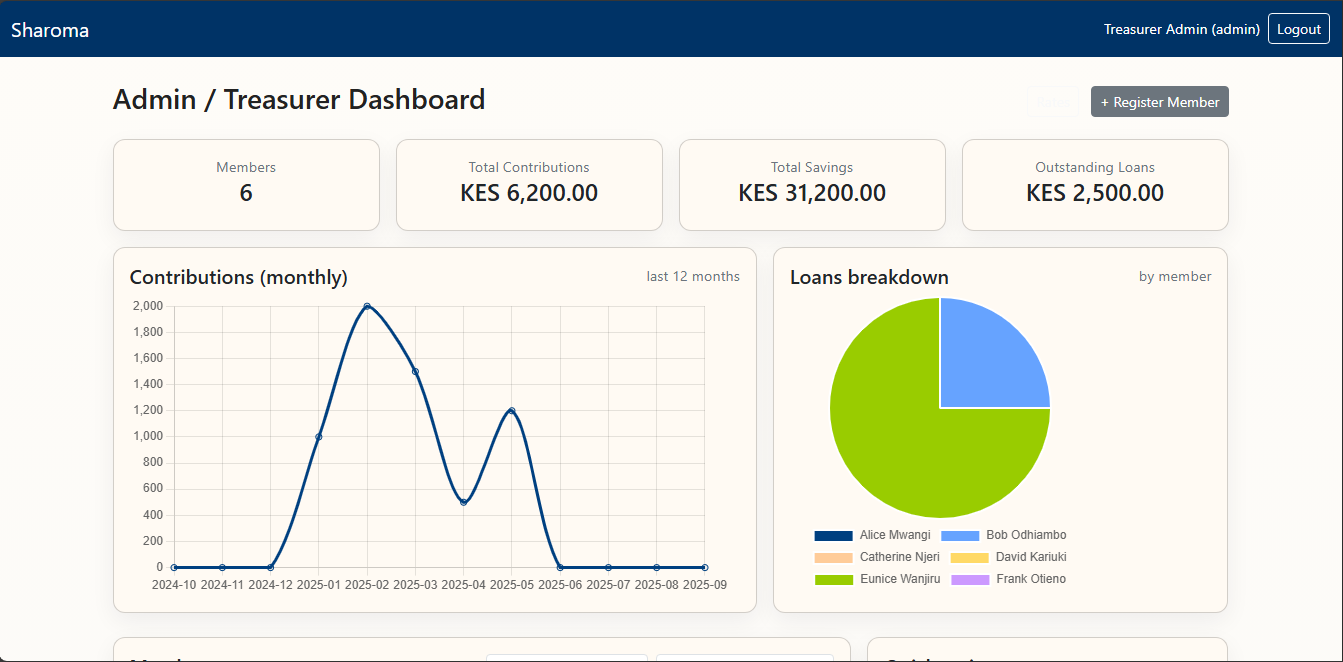Viewport: 1343px width, 662px height.
Task: Click the Outstanding Loans card
Action: pyautogui.click(x=1095, y=185)
